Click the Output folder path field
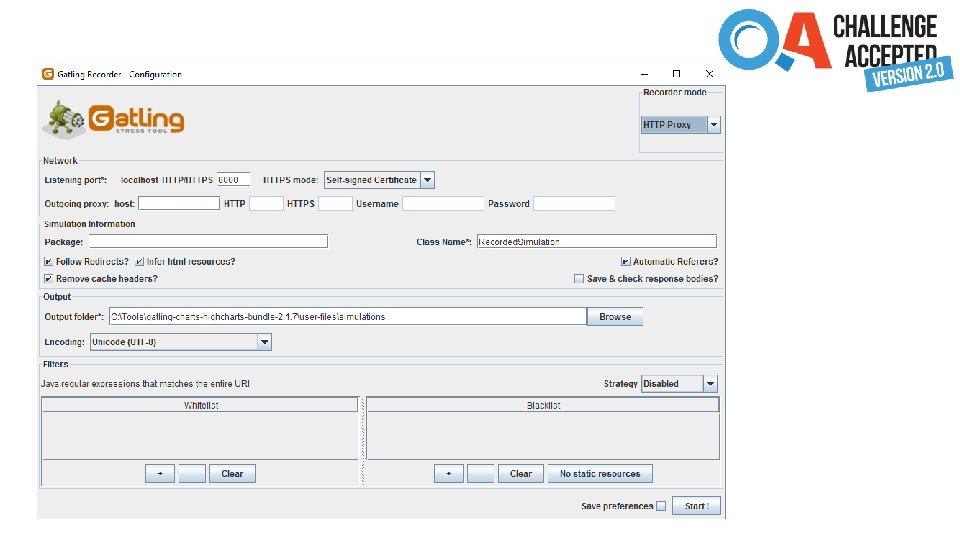The height and width of the screenshot is (540, 960). pos(348,317)
